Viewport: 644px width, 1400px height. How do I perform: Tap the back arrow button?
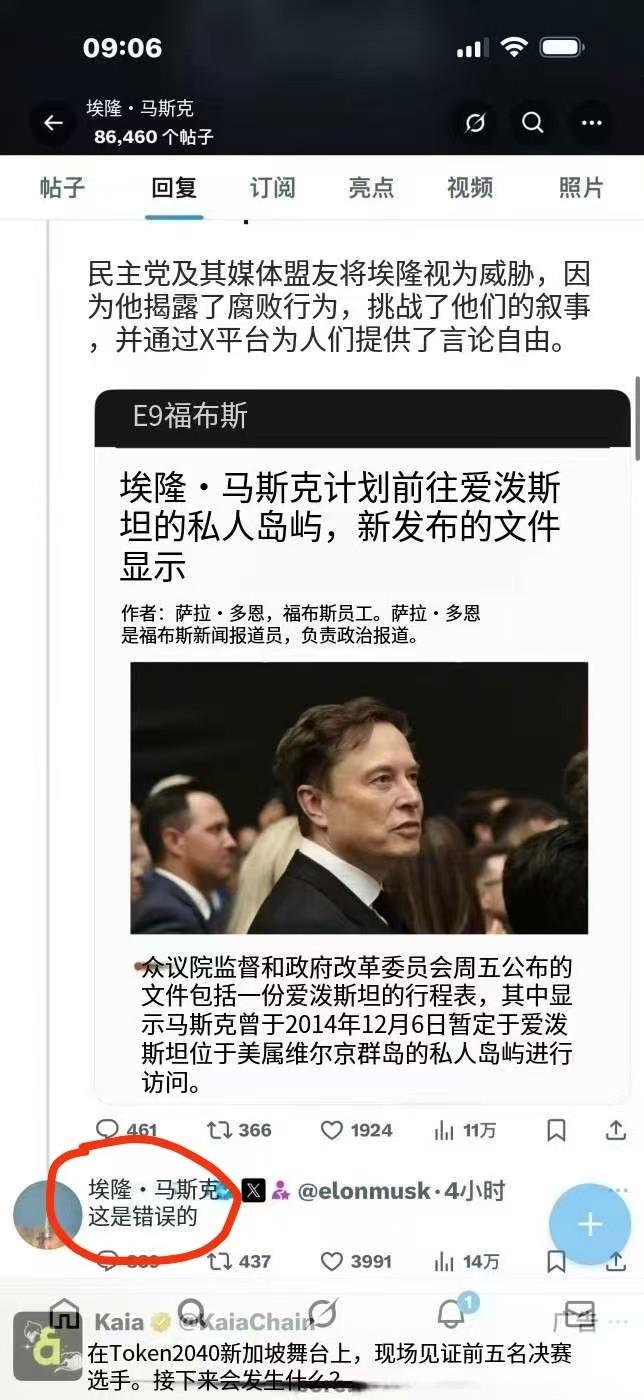[x=53, y=123]
